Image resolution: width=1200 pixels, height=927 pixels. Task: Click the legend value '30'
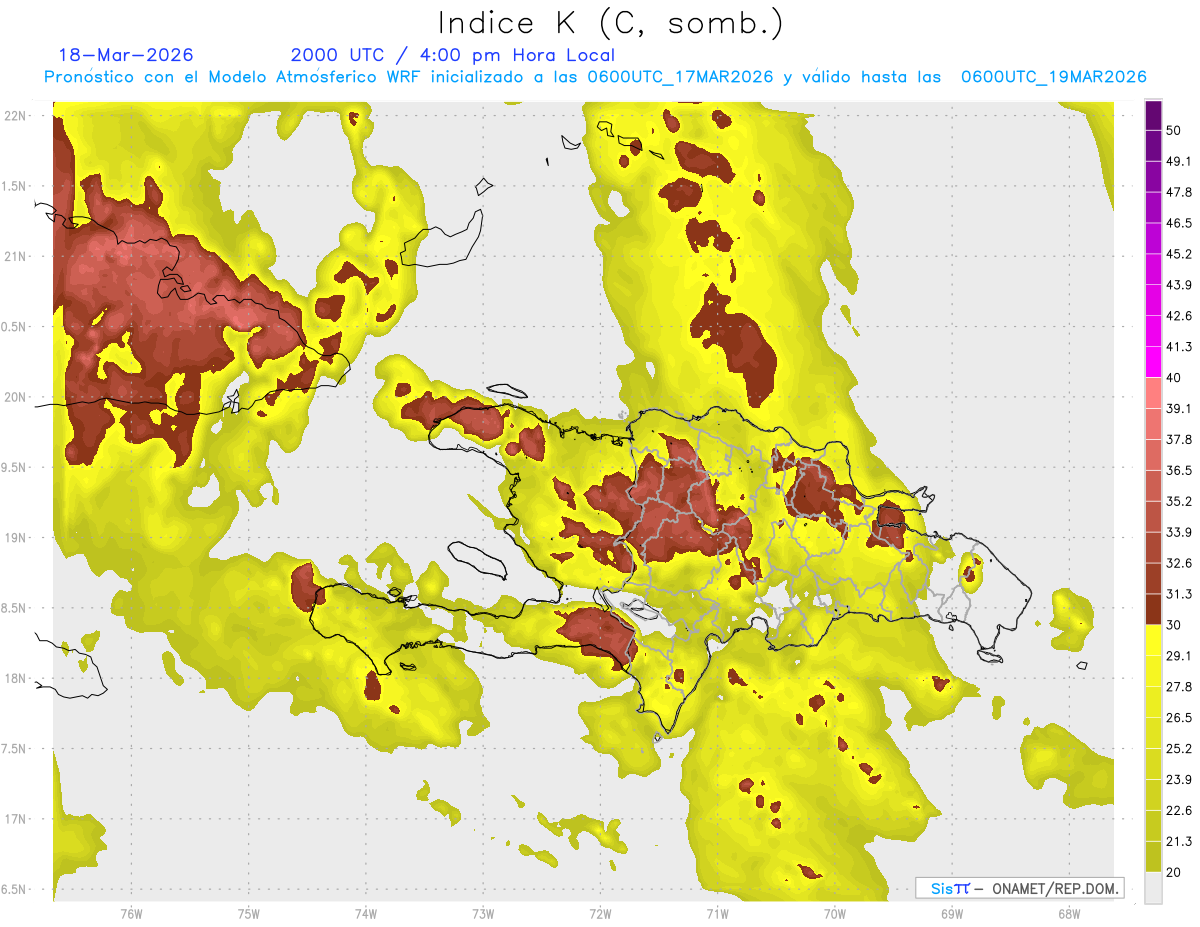pos(1173,625)
